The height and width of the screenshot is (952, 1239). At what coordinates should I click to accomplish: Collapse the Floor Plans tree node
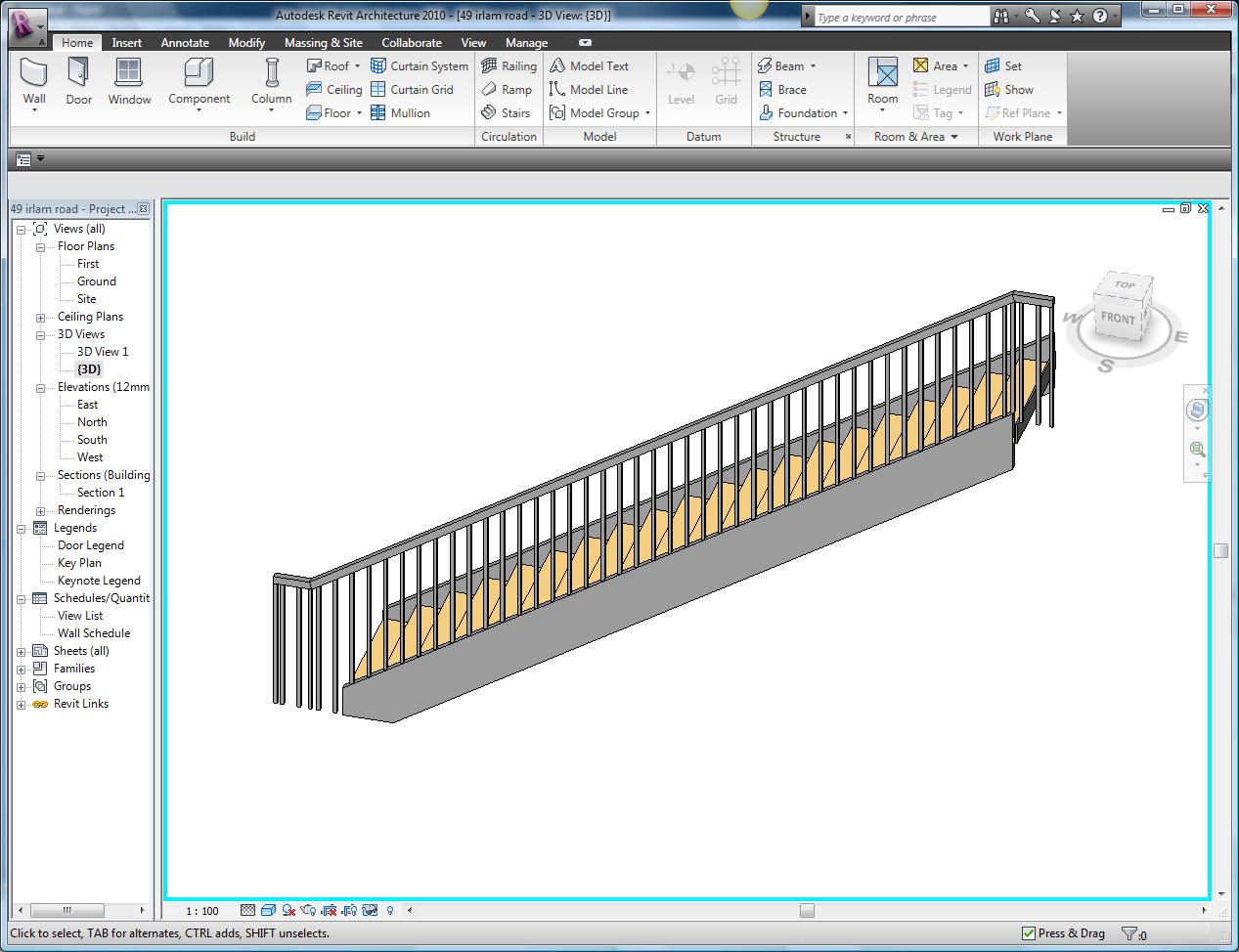41,247
